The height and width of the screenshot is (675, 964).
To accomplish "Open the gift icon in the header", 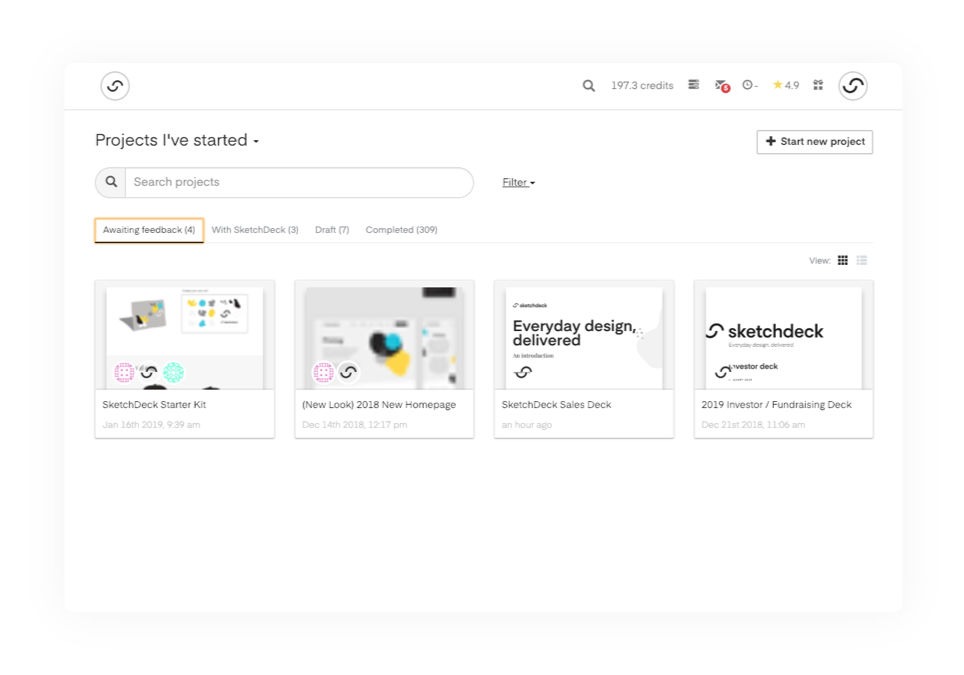I will point(818,85).
